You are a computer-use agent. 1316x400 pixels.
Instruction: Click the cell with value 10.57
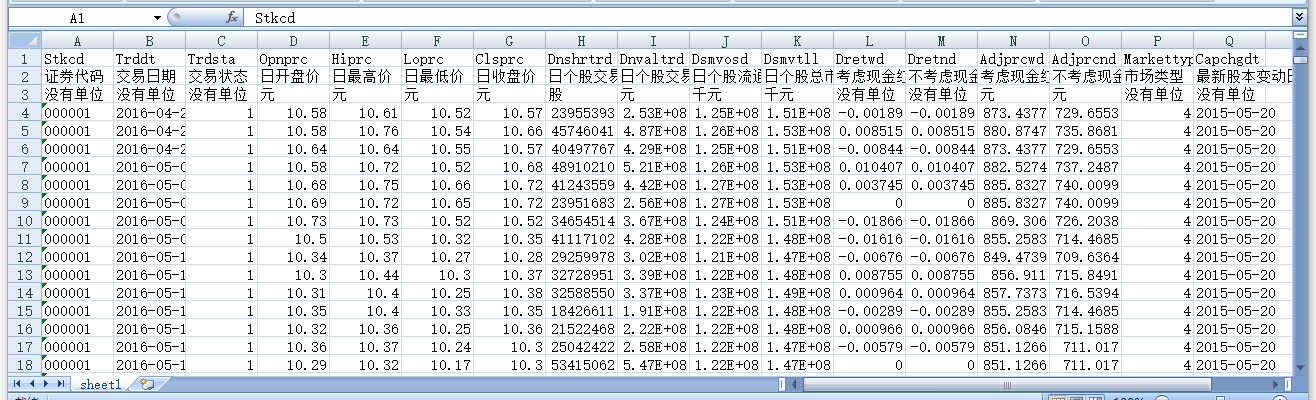(x=509, y=112)
